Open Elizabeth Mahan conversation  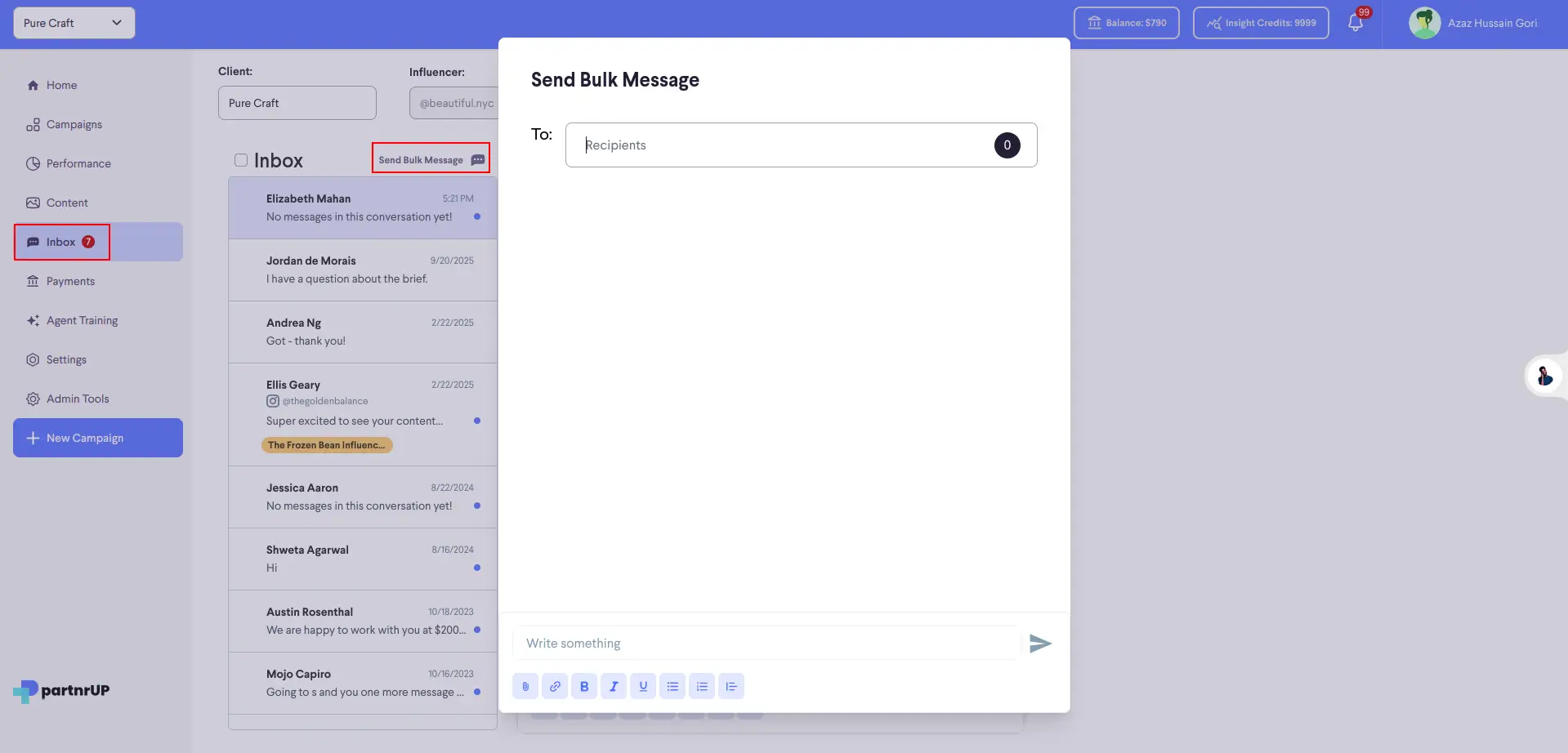coord(363,208)
